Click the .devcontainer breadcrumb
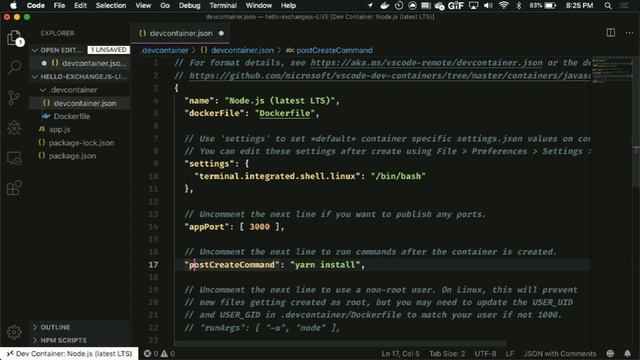Screen dimensions: 640x360 click(165, 50)
